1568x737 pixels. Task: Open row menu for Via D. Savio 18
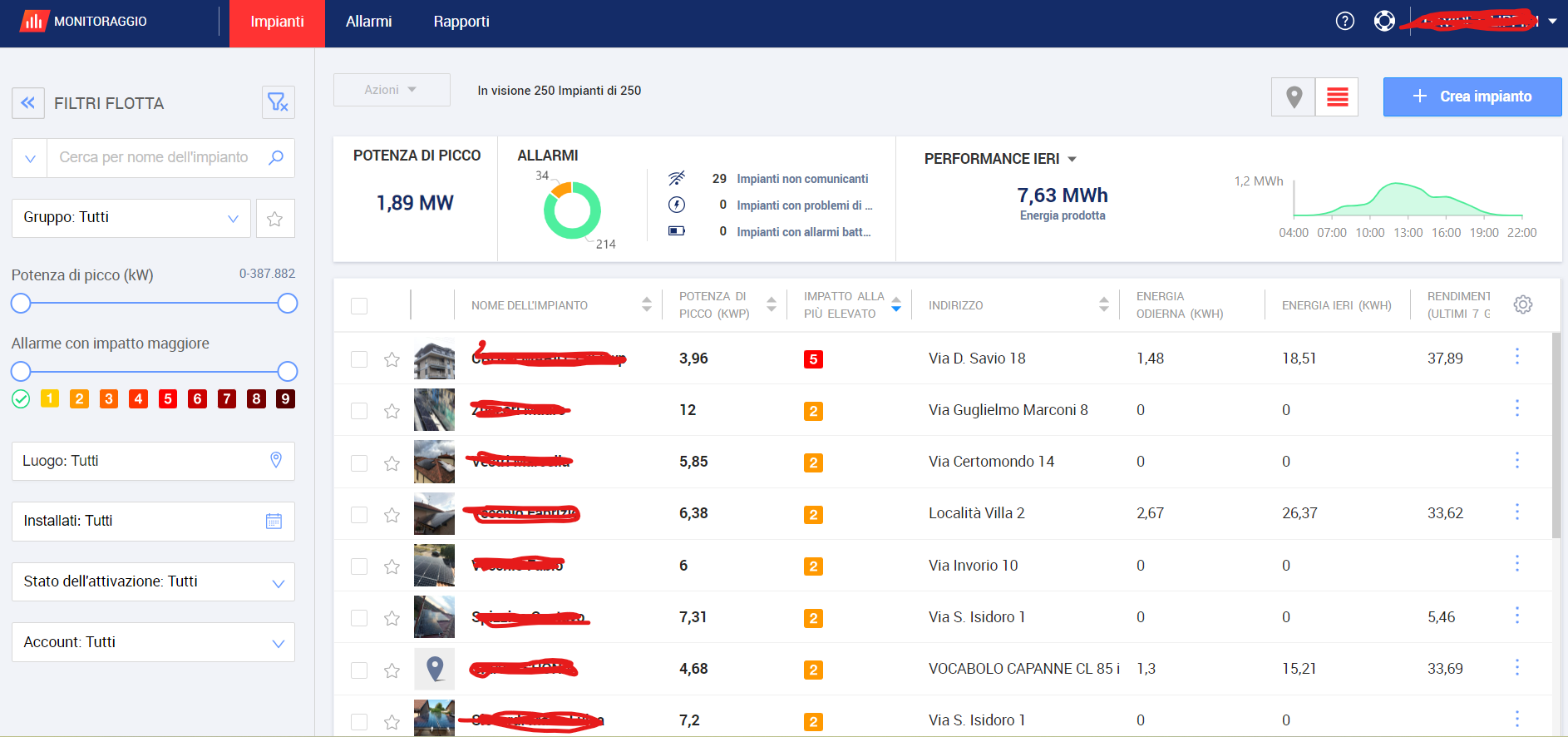(1516, 357)
